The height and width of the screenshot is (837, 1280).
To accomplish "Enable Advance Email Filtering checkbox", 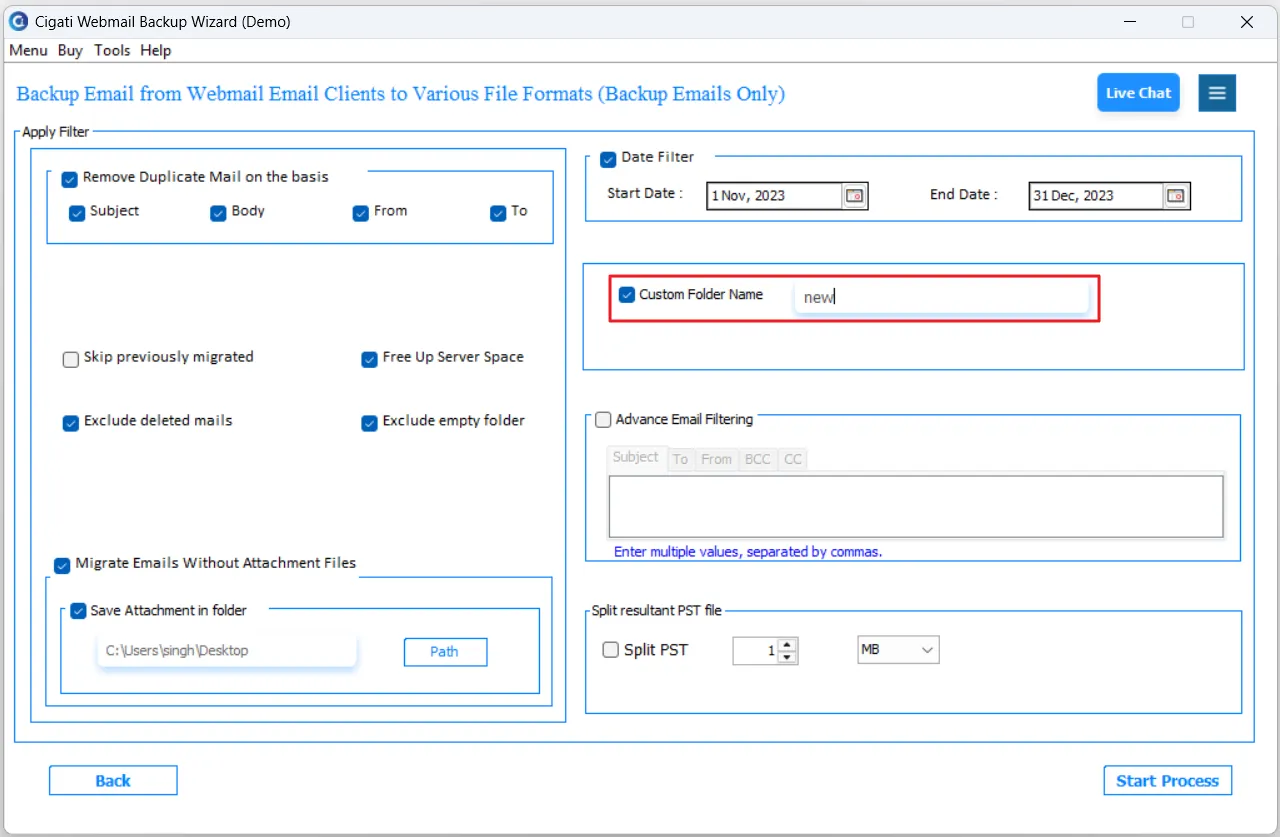I will coord(603,420).
